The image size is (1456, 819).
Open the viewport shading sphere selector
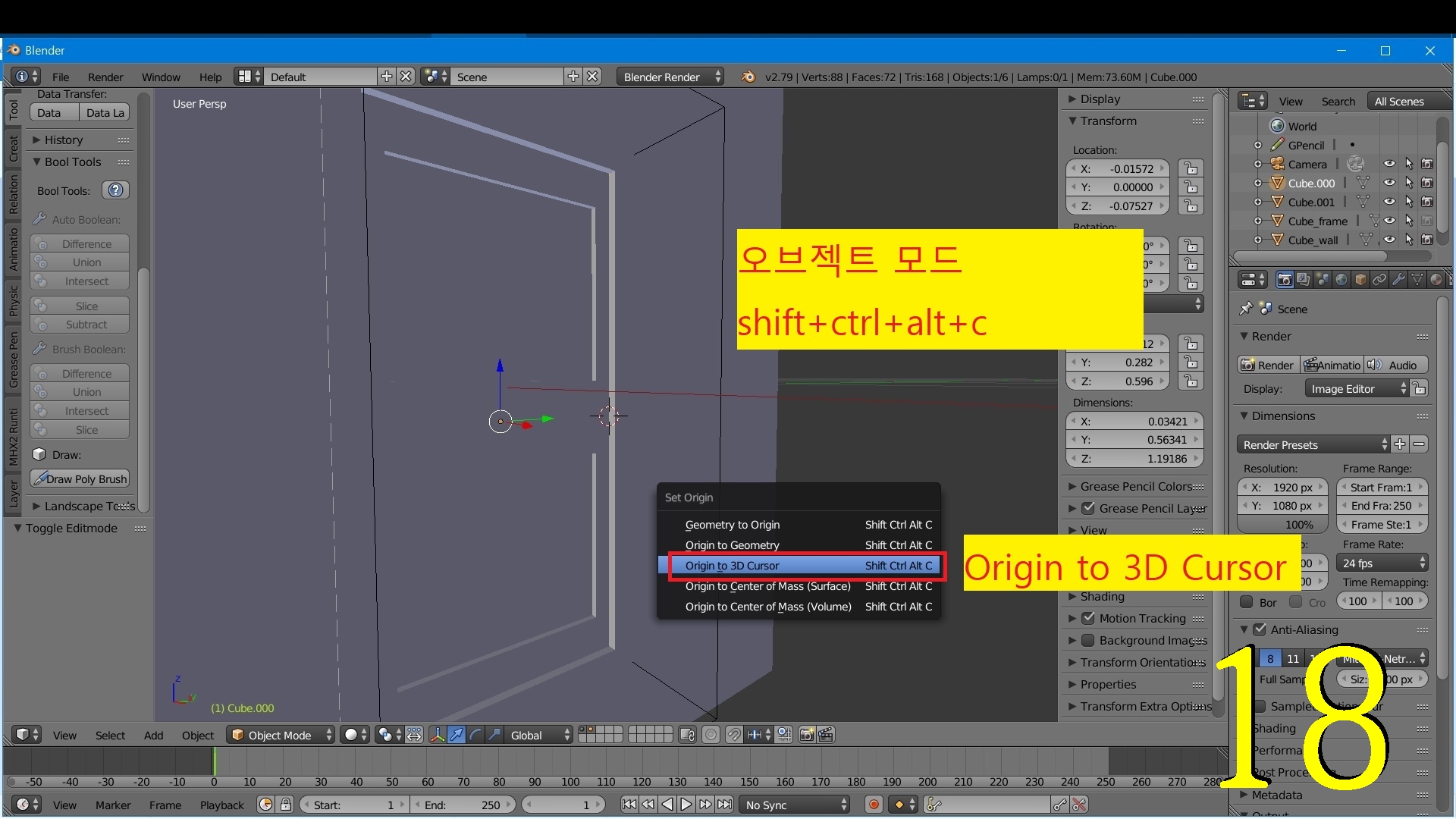[x=355, y=735]
